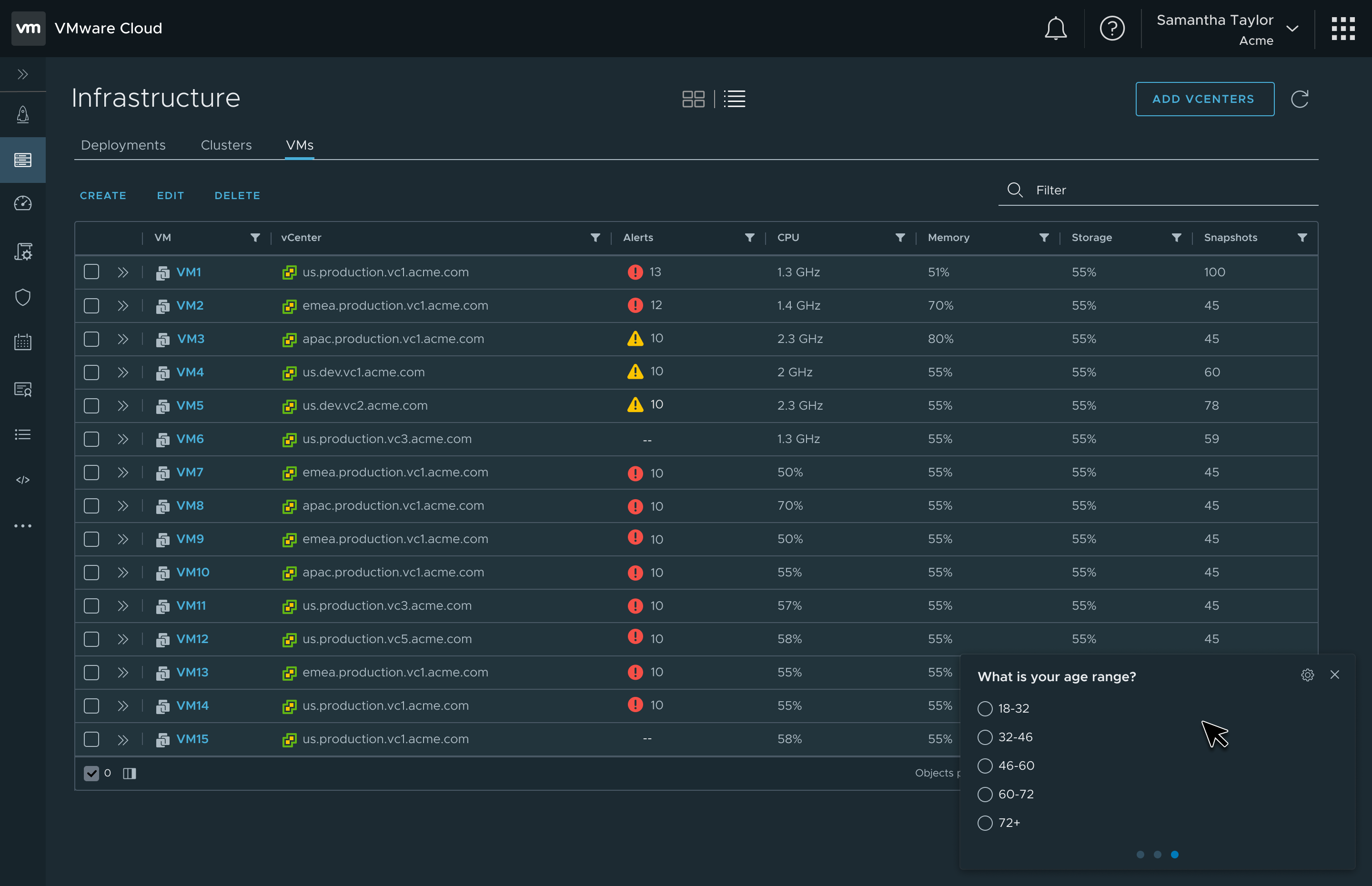Image resolution: width=1372 pixels, height=886 pixels.
Task: Switch to the Clusters tab
Action: [226, 145]
